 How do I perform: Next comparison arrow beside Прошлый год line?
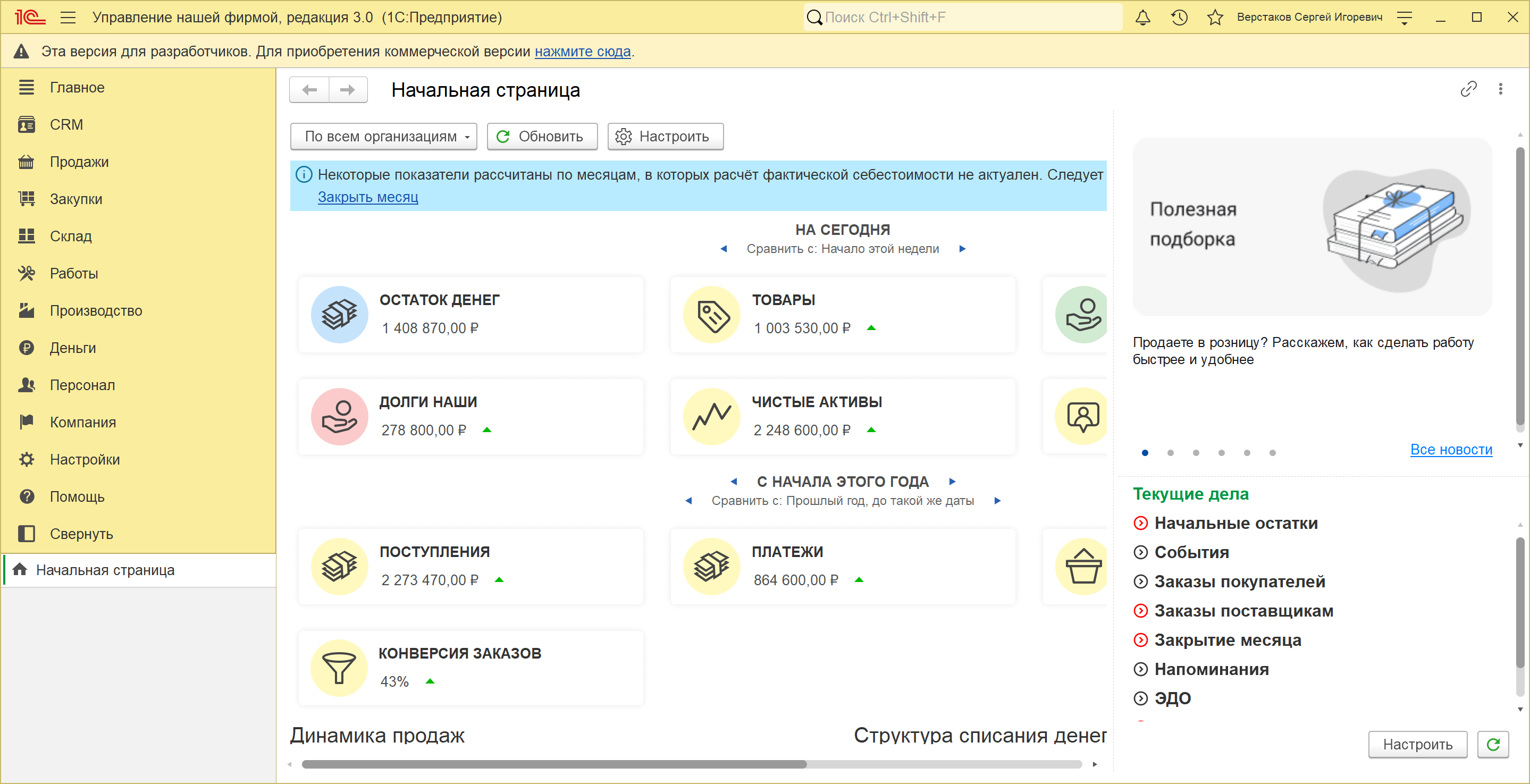click(997, 501)
